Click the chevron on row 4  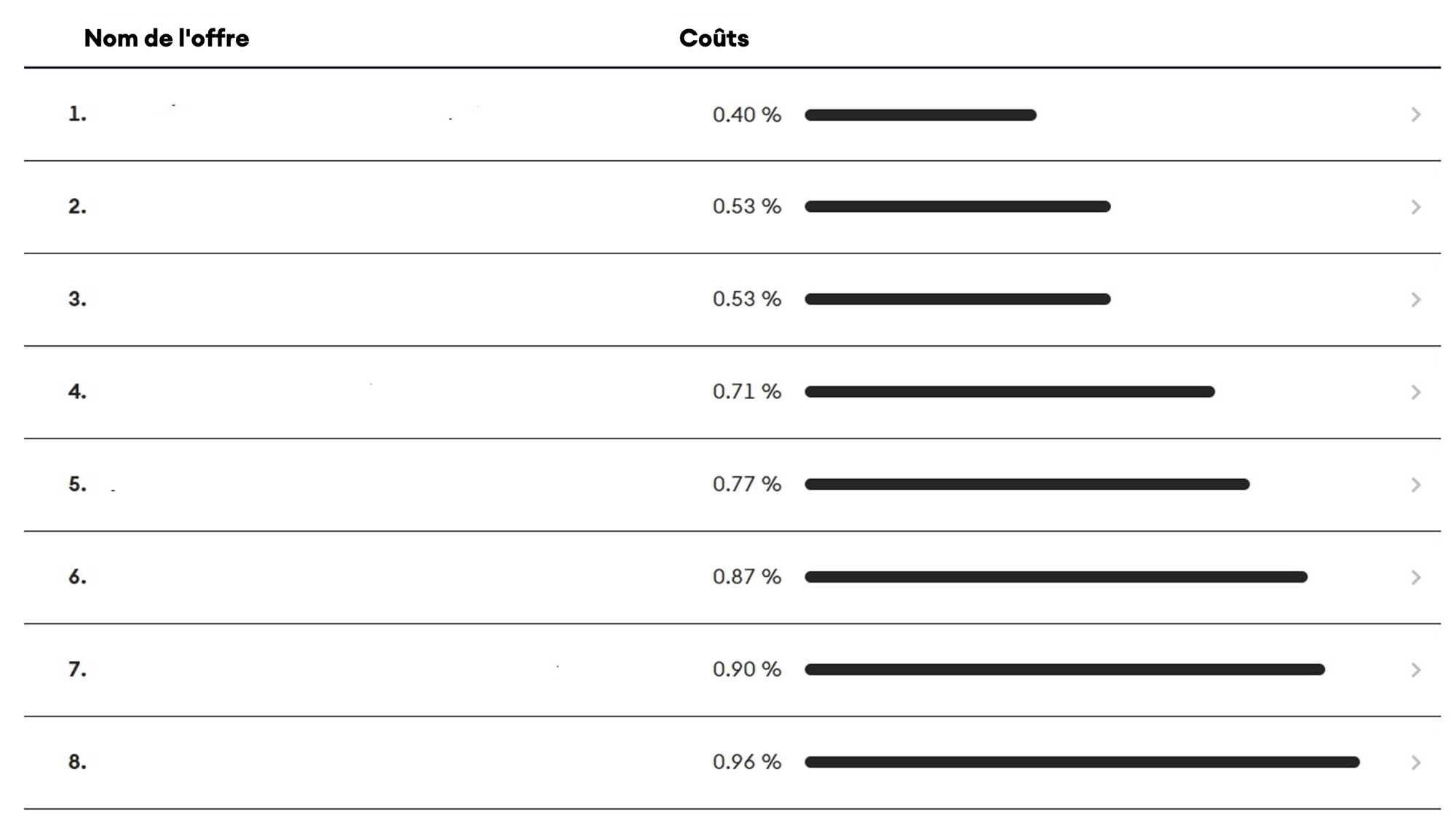[x=1416, y=392]
